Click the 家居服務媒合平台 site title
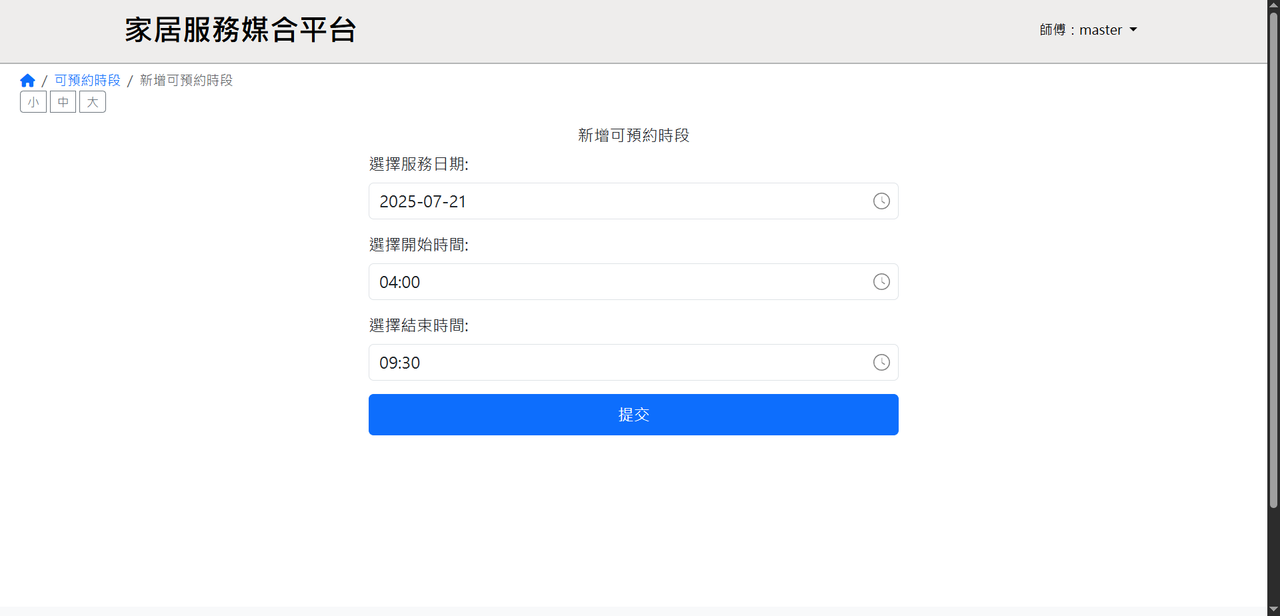Screen dimensions: 1280x616 pos(240,30)
